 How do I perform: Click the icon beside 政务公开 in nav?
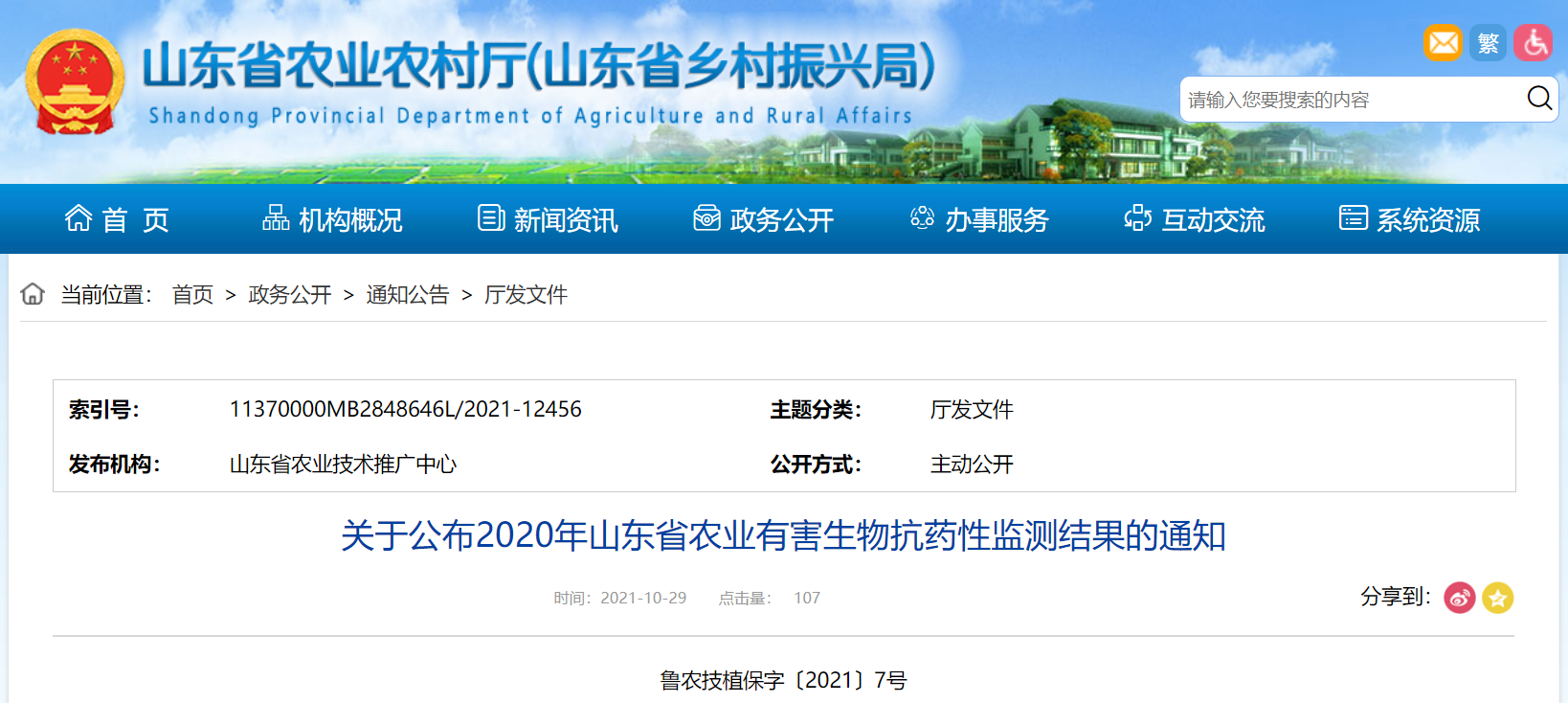pos(706,218)
